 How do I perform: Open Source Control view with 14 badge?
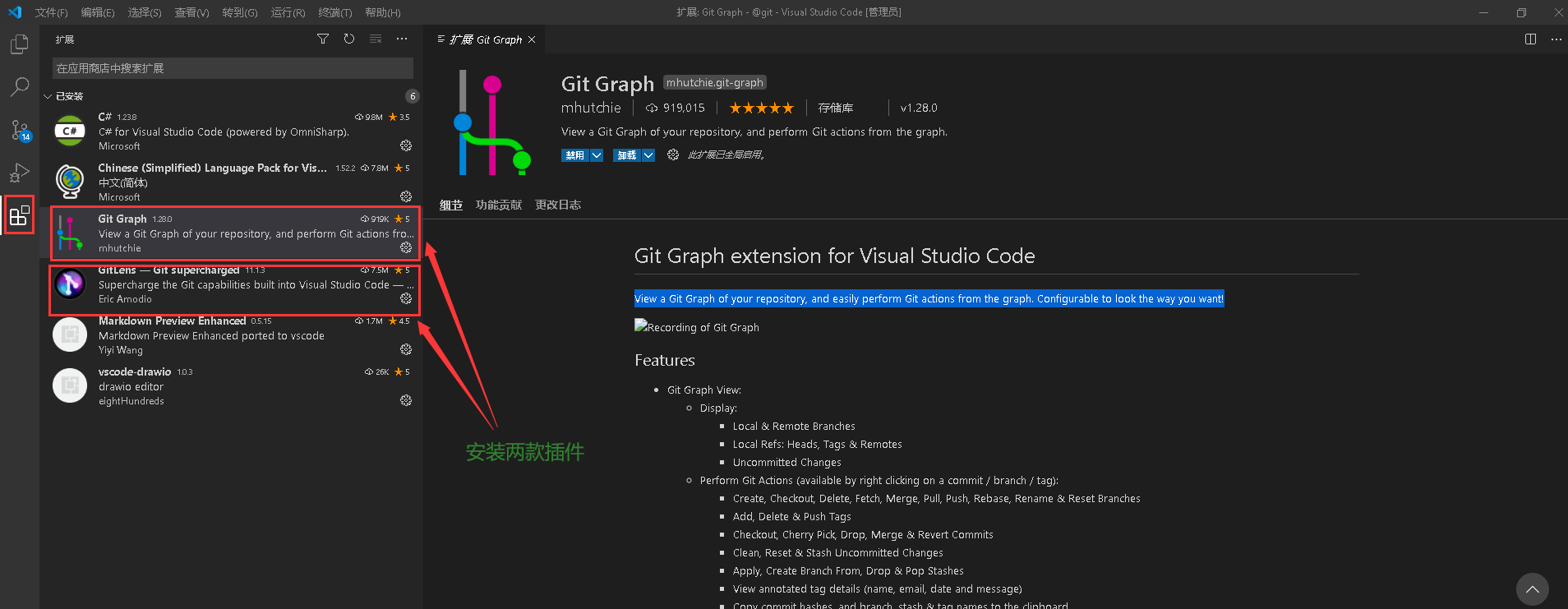point(20,130)
